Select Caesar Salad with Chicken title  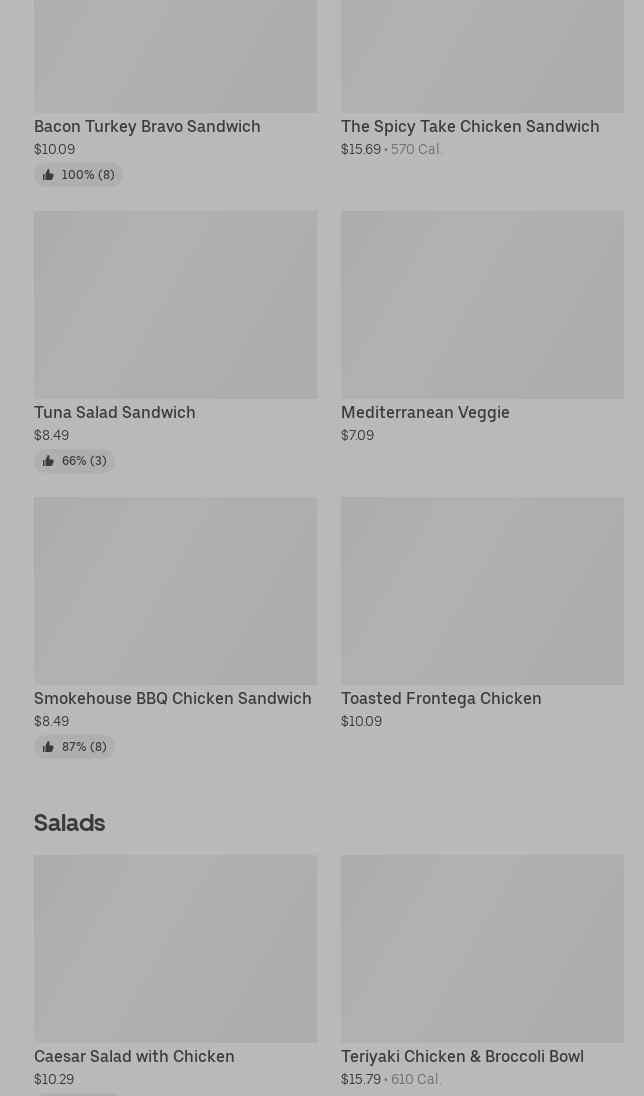pyautogui.click(x=134, y=1057)
